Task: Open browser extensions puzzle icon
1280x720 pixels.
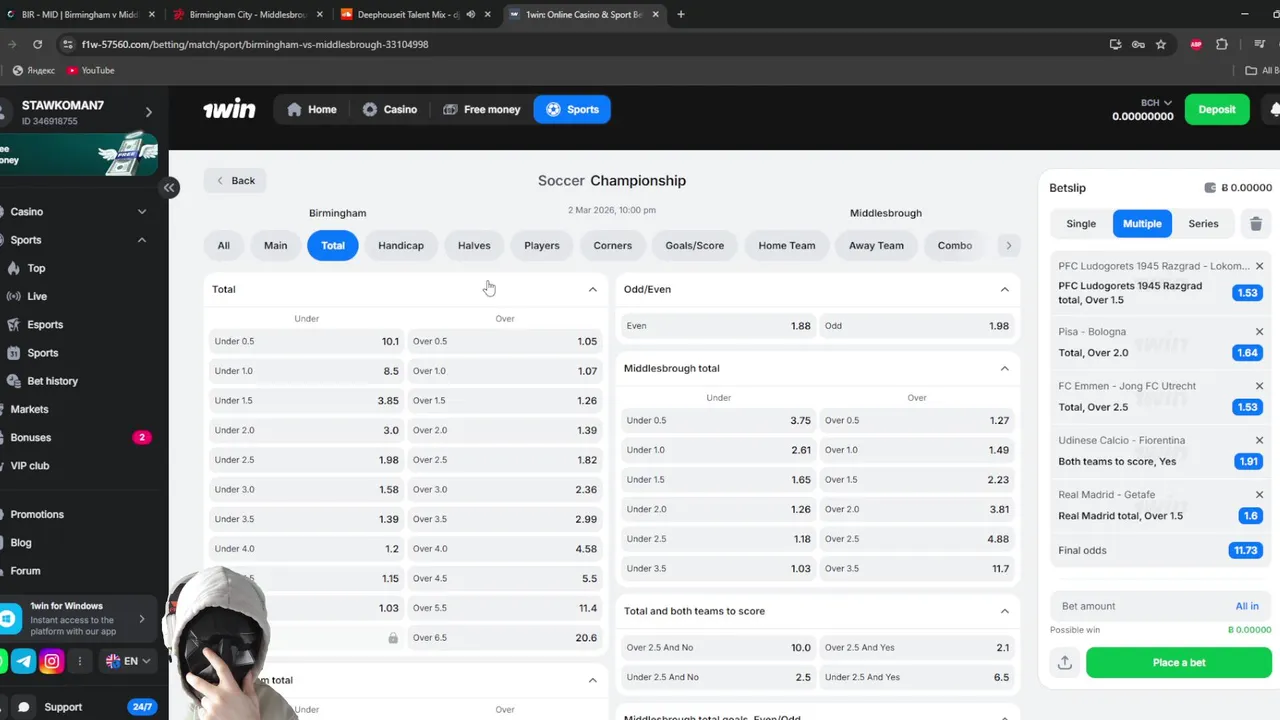Action: pos(1222,44)
